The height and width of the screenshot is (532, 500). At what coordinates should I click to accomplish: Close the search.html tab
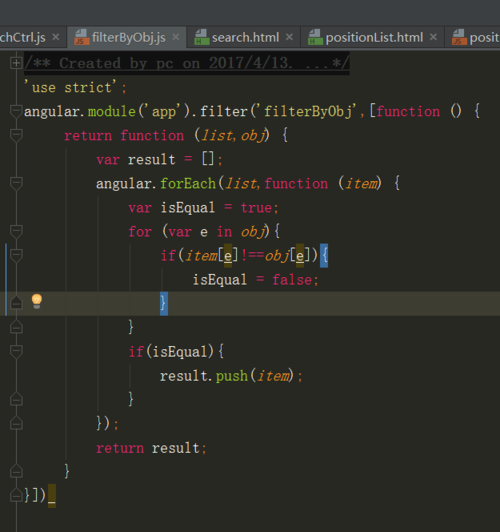289,37
